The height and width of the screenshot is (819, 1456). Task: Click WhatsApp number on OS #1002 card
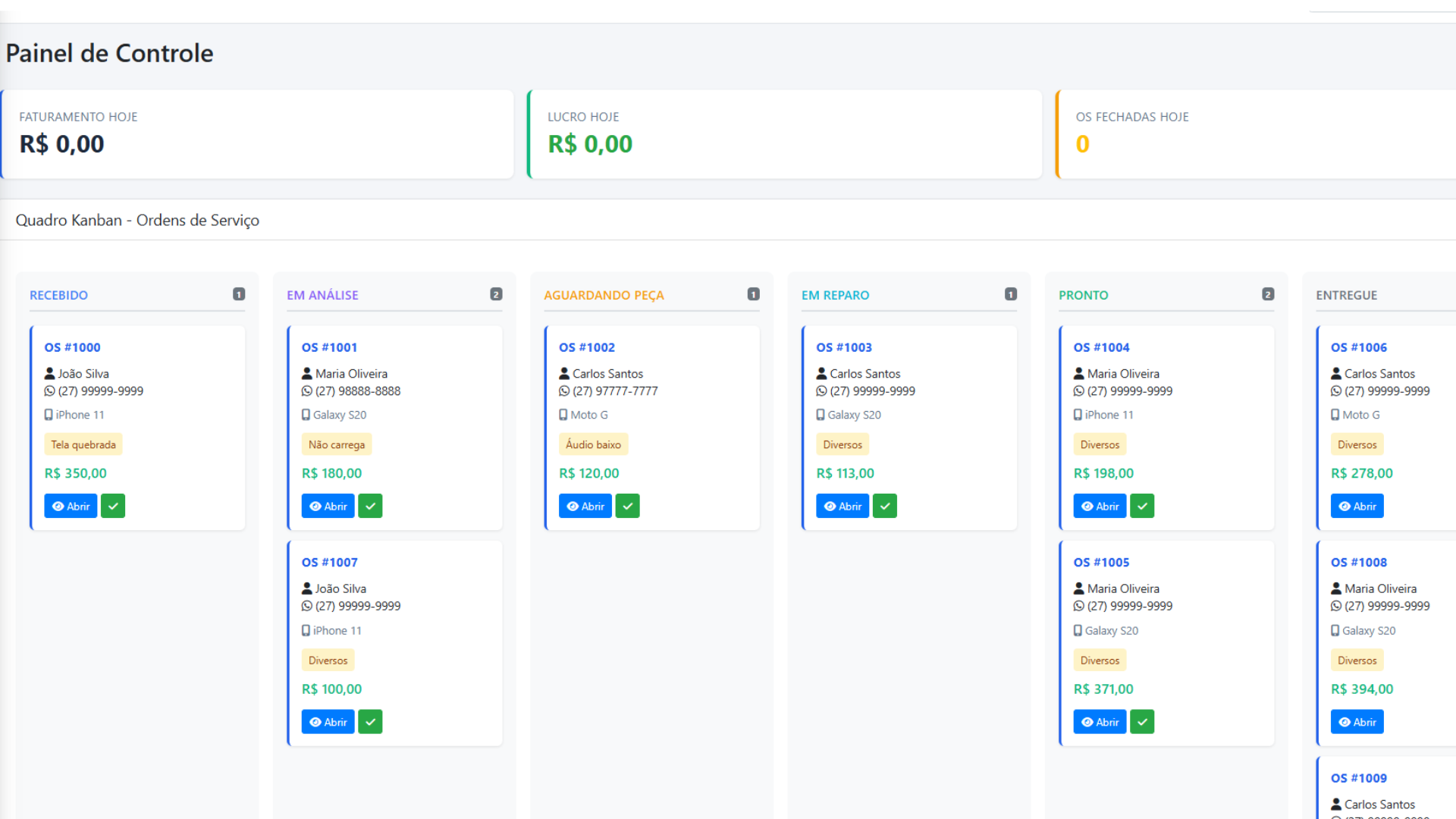[x=614, y=391]
